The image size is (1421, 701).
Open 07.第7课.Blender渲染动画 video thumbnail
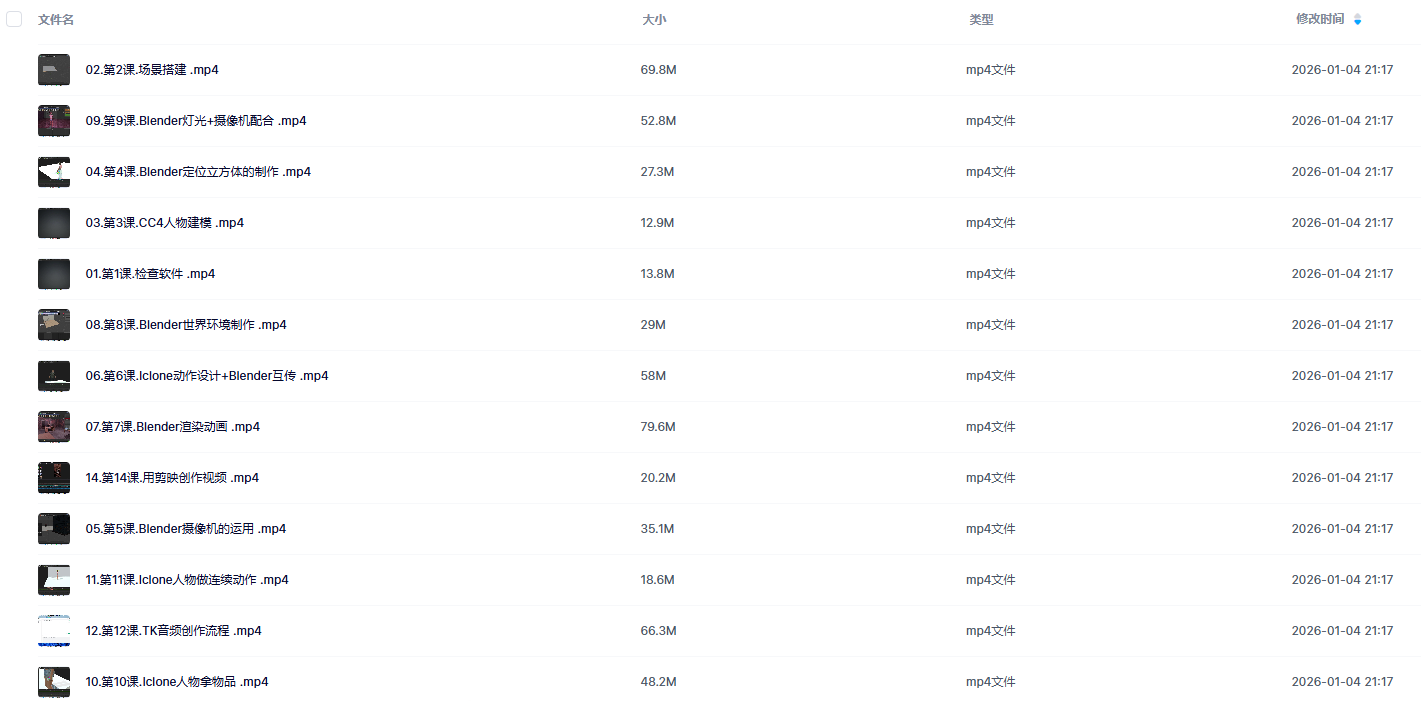[54, 427]
